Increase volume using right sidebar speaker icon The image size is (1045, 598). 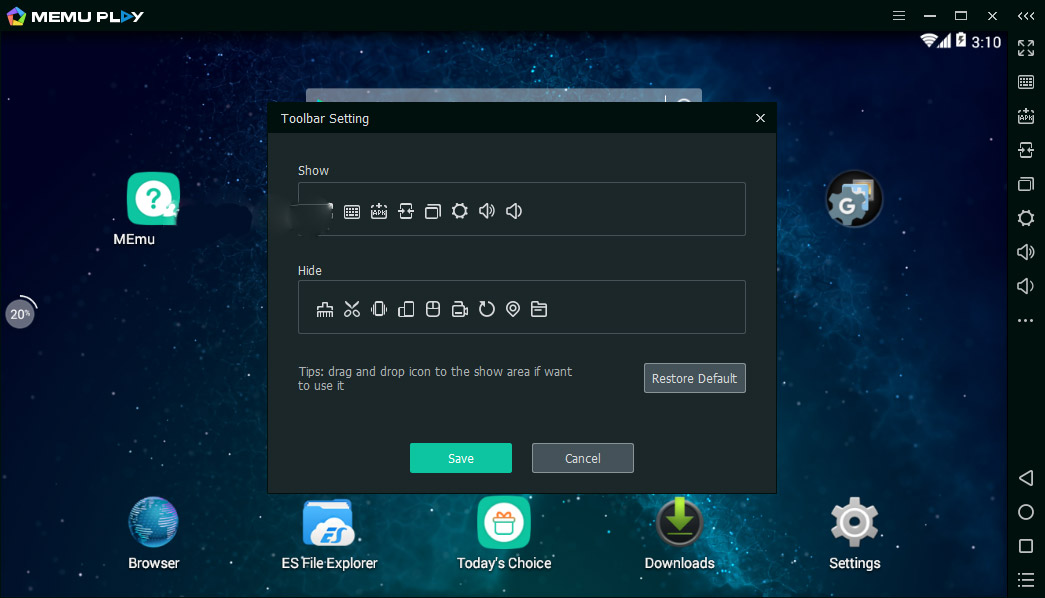1026,252
